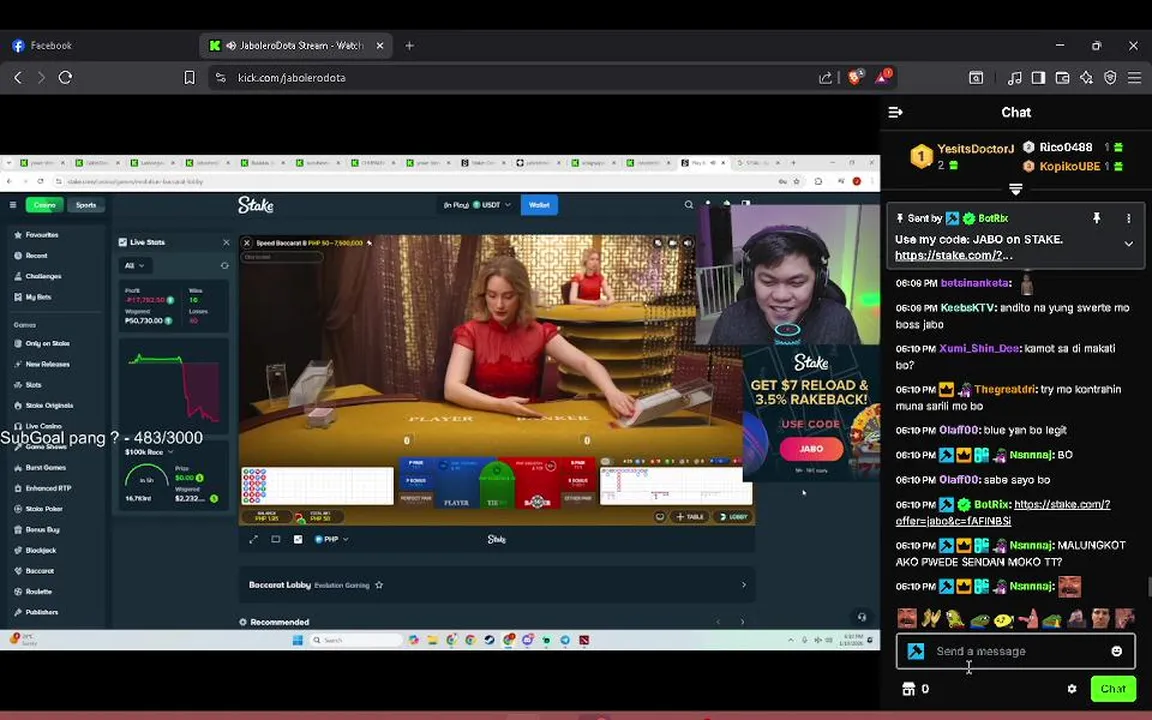Mute audio via speaker icon on JaboleroDota tab
Image resolution: width=1152 pixels, height=720 pixels.
pyautogui.click(x=231, y=46)
